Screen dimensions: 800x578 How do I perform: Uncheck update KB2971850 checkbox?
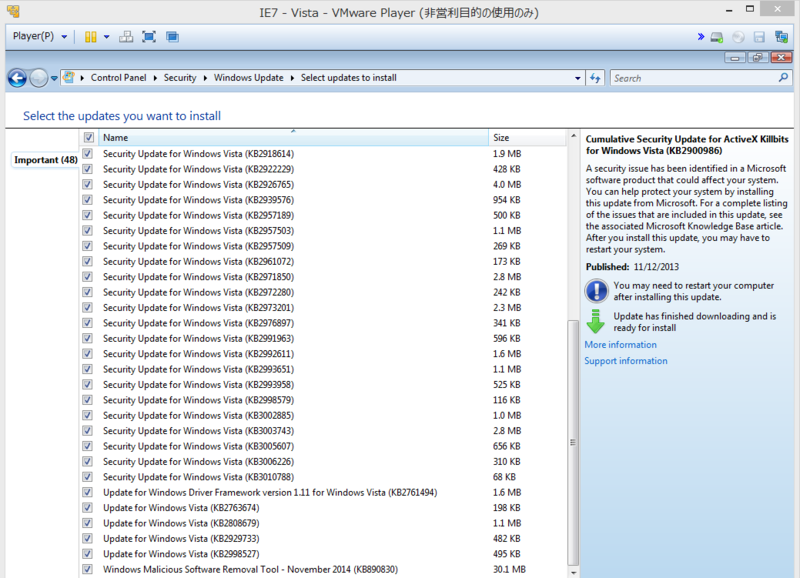(x=88, y=277)
